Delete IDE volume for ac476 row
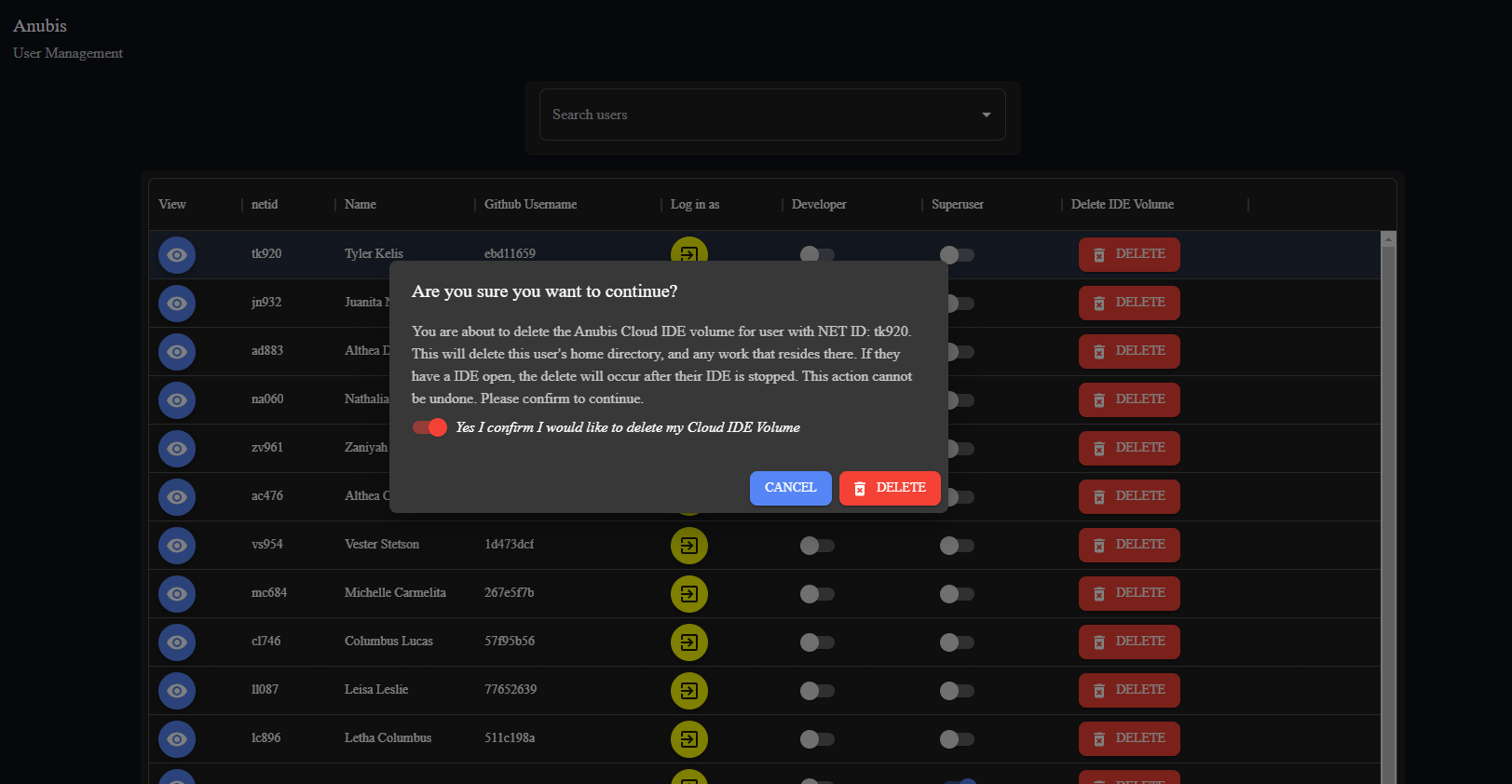The width and height of the screenshot is (1512, 784). point(1129,496)
